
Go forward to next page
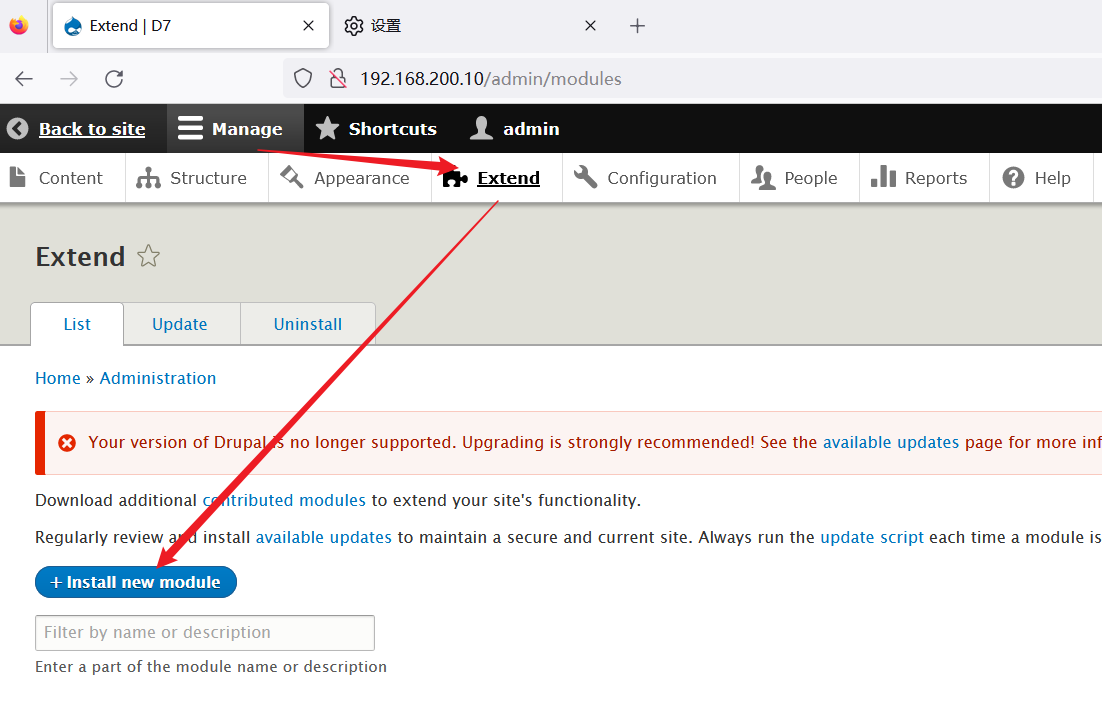[69, 79]
